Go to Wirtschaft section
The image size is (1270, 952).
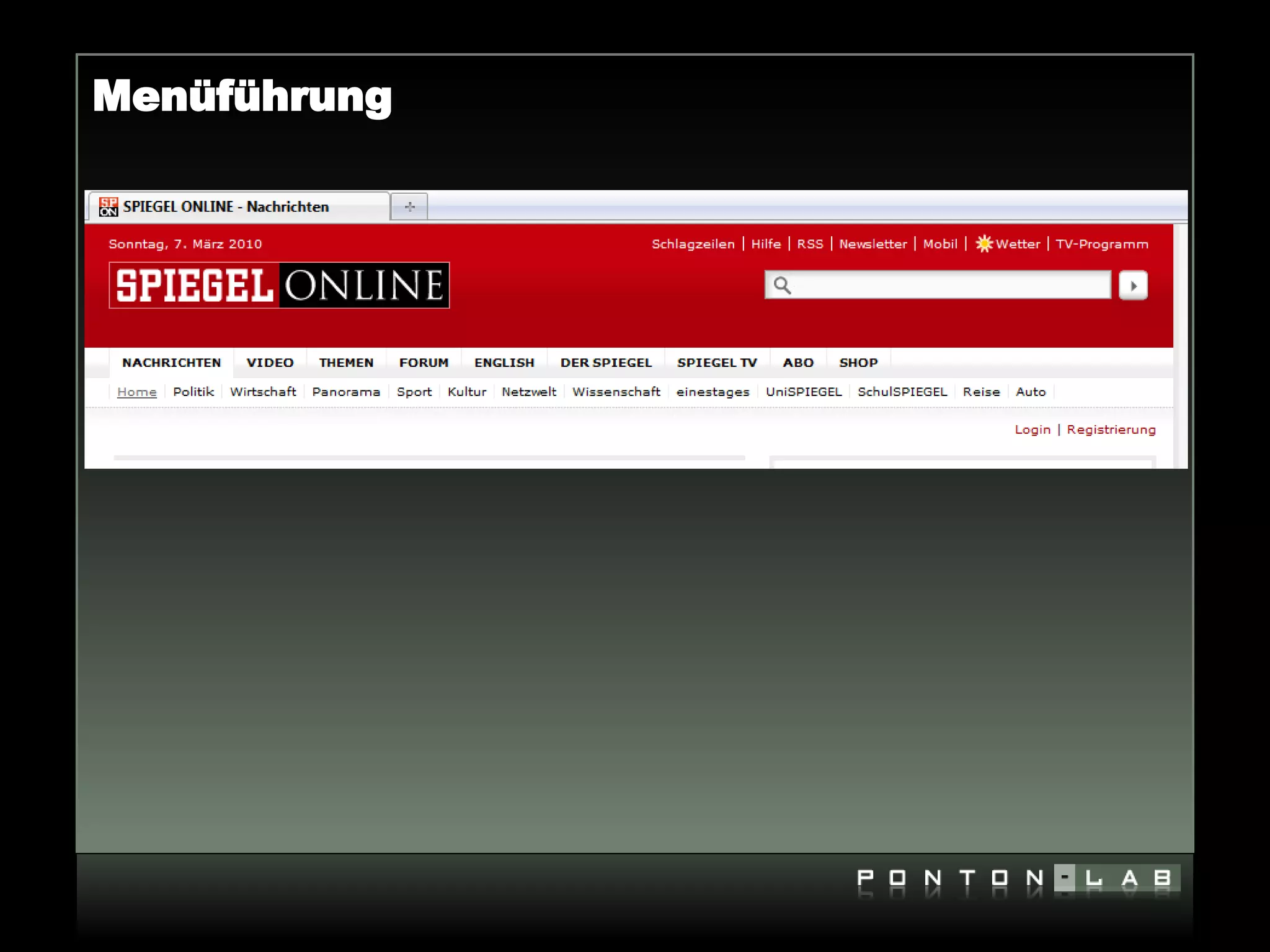(x=263, y=392)
